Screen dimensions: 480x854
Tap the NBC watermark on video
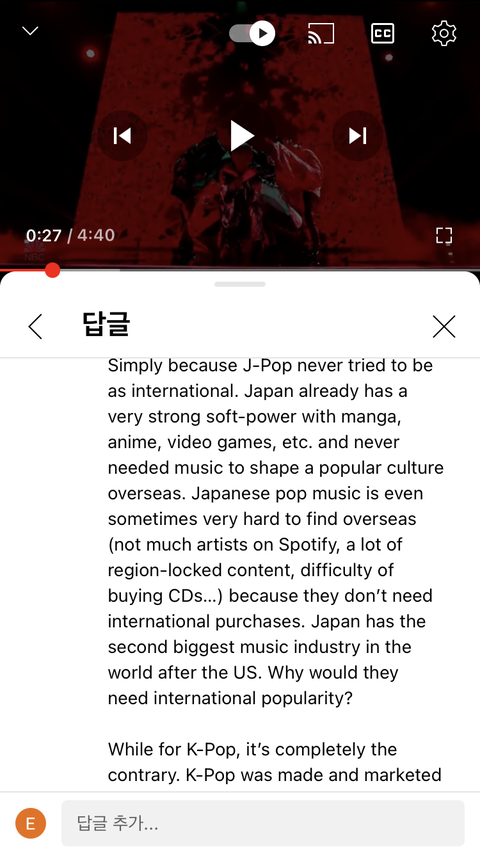[x=34, y=253]
